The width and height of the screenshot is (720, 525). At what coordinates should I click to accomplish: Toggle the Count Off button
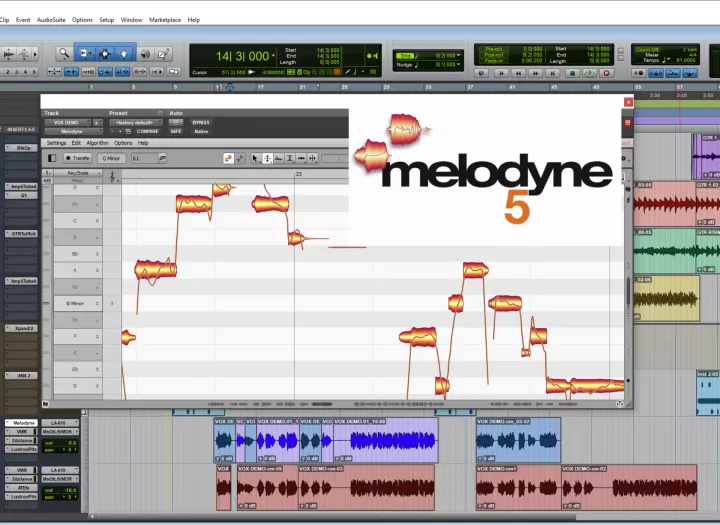(x=647, y=49)
